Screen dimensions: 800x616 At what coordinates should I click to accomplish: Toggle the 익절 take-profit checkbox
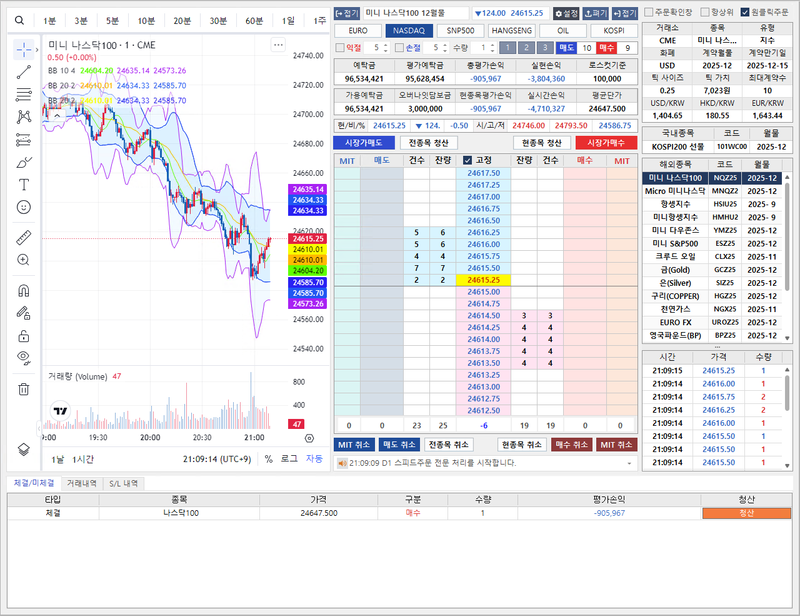pyautogui.click(x=339, y=47)
